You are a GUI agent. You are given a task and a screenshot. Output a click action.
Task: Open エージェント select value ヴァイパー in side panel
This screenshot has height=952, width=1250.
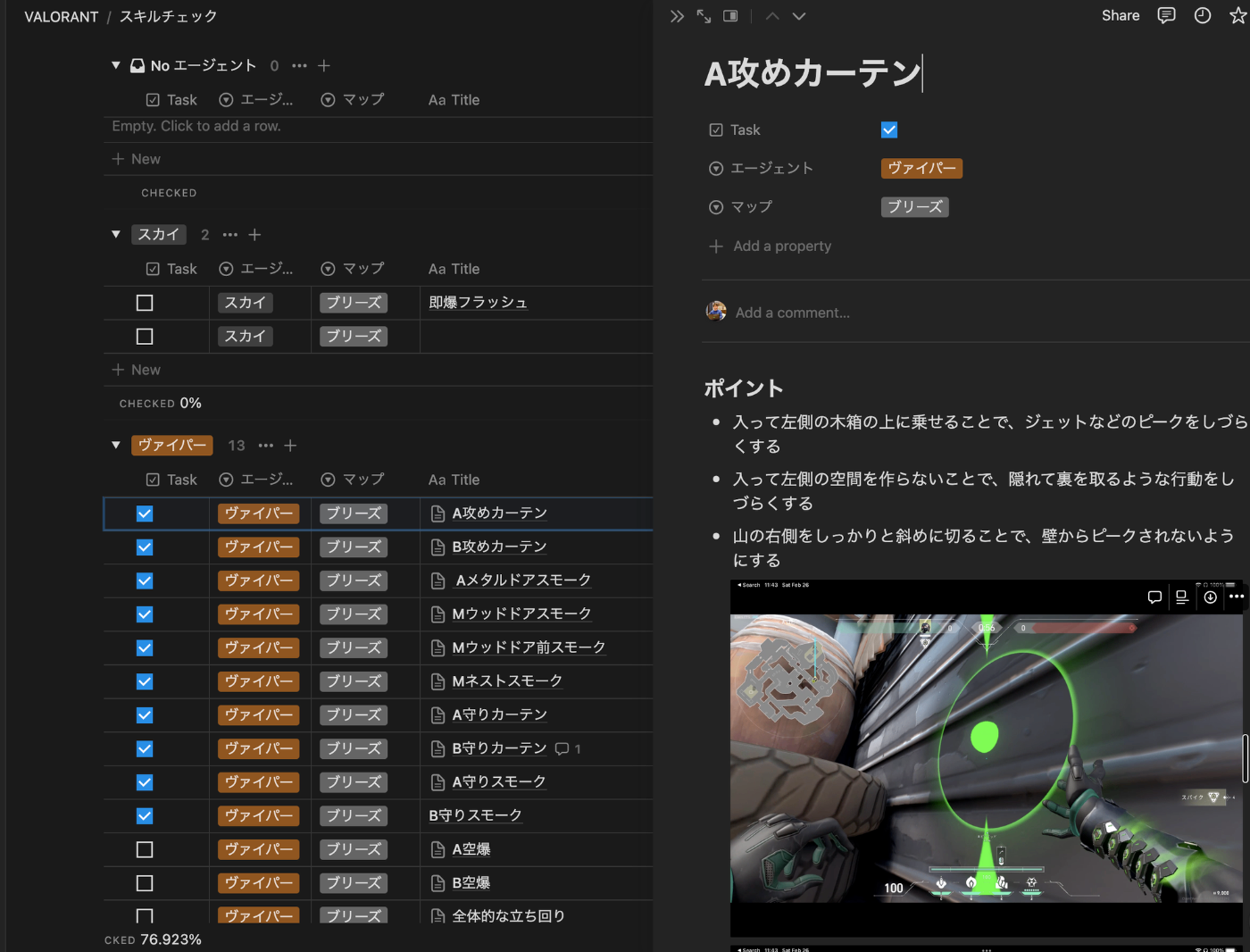(921, 169)
